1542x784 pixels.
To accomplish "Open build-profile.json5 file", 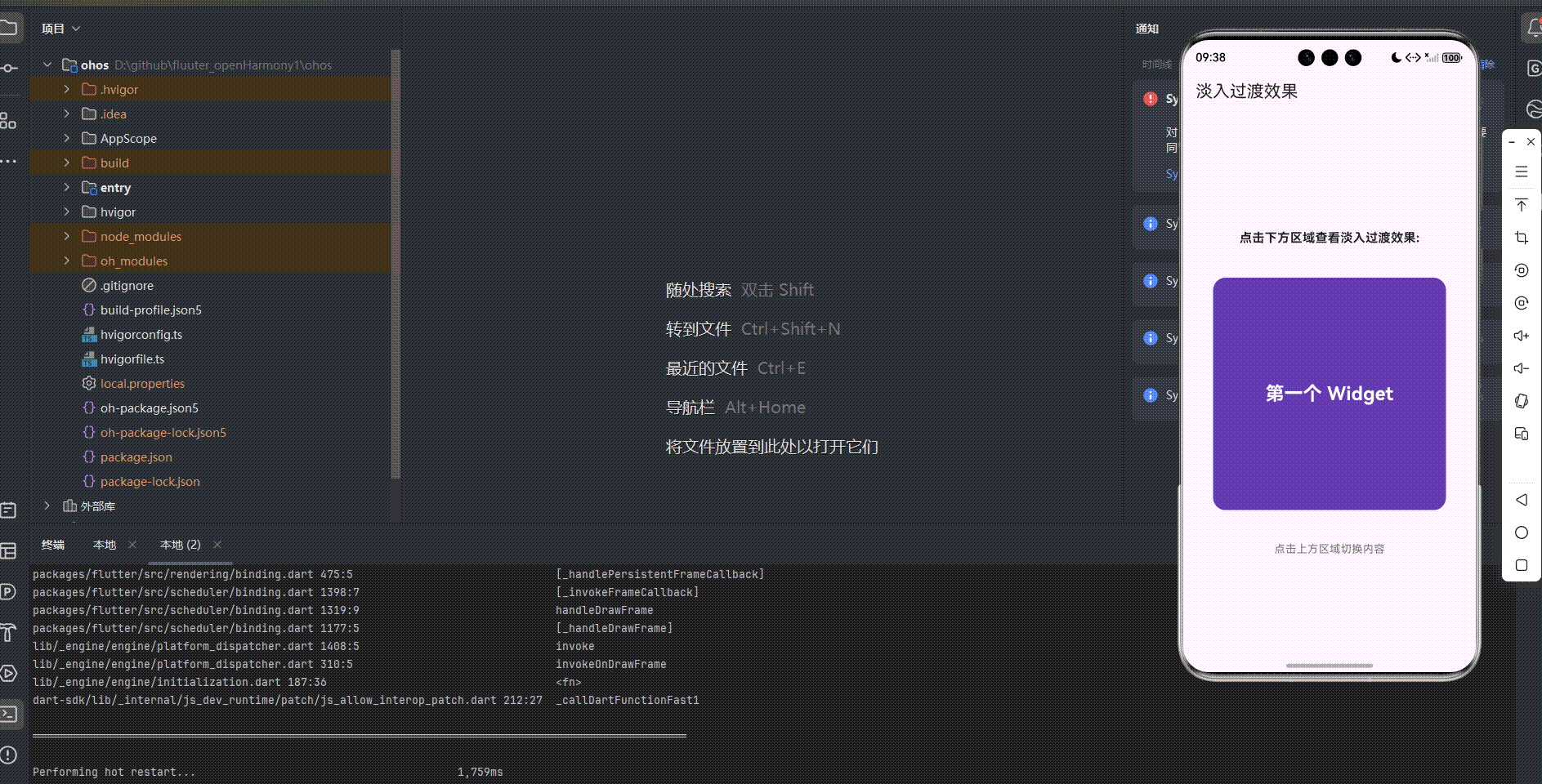I will (x=150, y=310).
